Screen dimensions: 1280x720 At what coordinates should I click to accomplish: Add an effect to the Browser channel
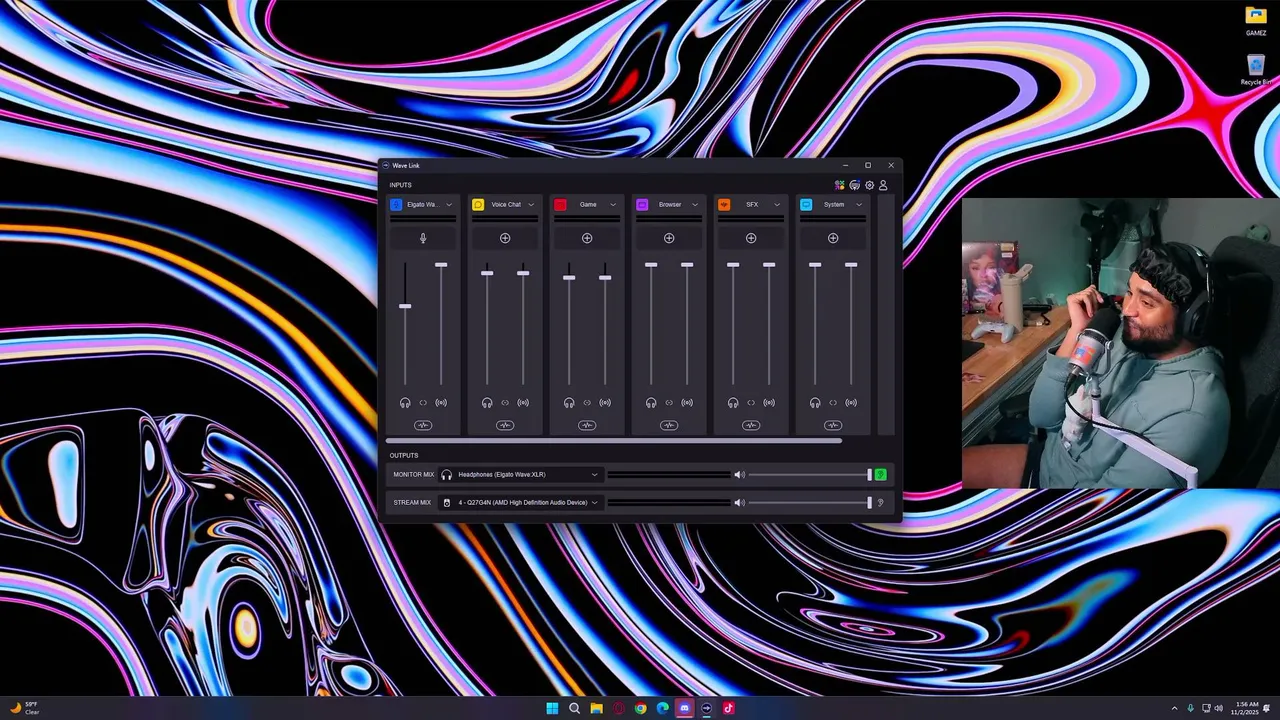(669, 238)
